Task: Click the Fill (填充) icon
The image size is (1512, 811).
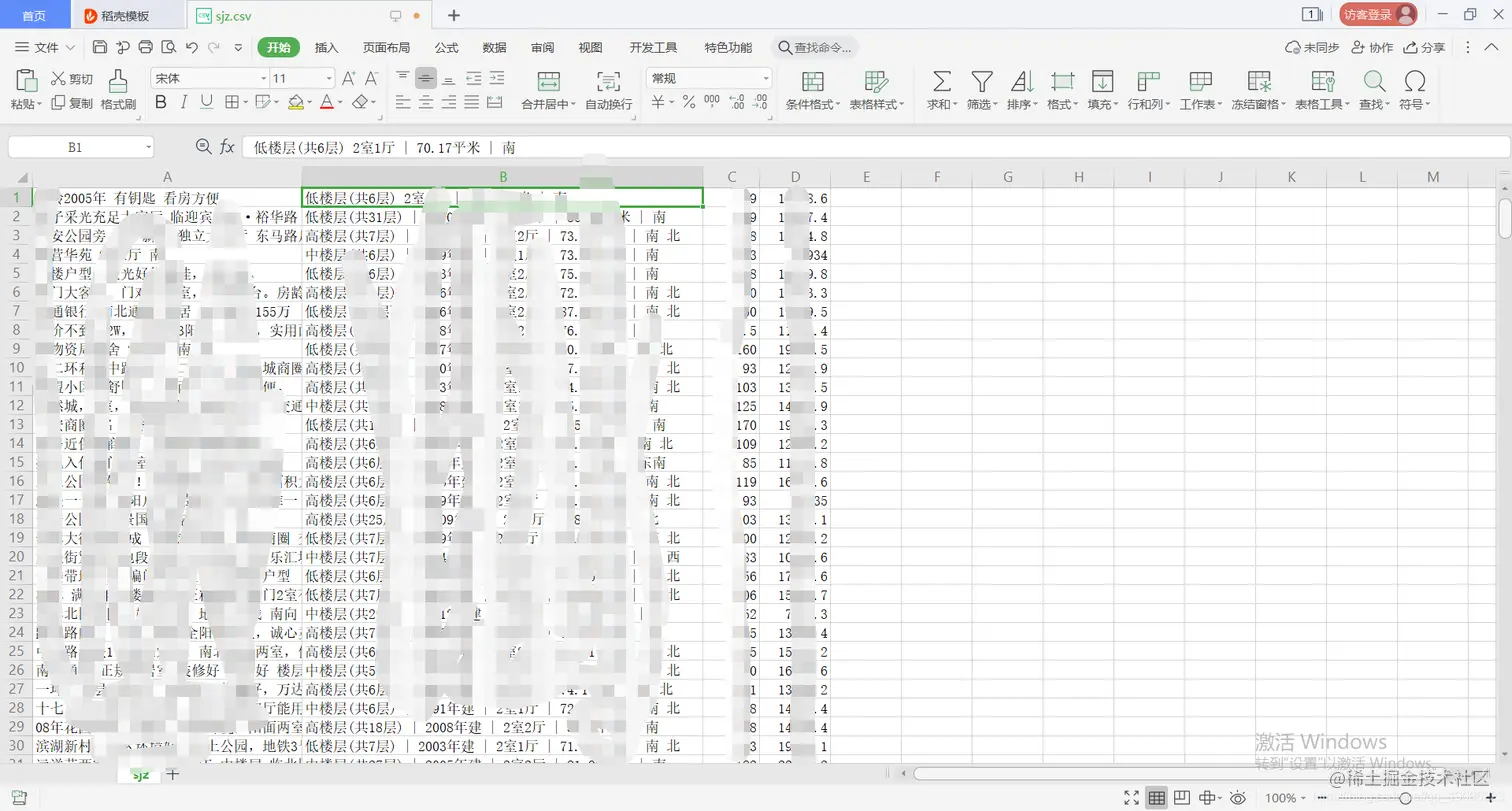Action: click(1102, 81)
